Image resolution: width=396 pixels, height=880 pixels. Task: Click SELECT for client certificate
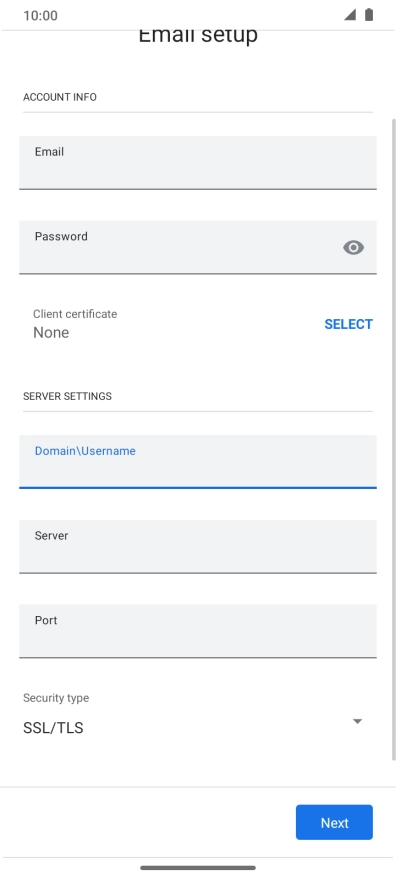tap(348, 324)
